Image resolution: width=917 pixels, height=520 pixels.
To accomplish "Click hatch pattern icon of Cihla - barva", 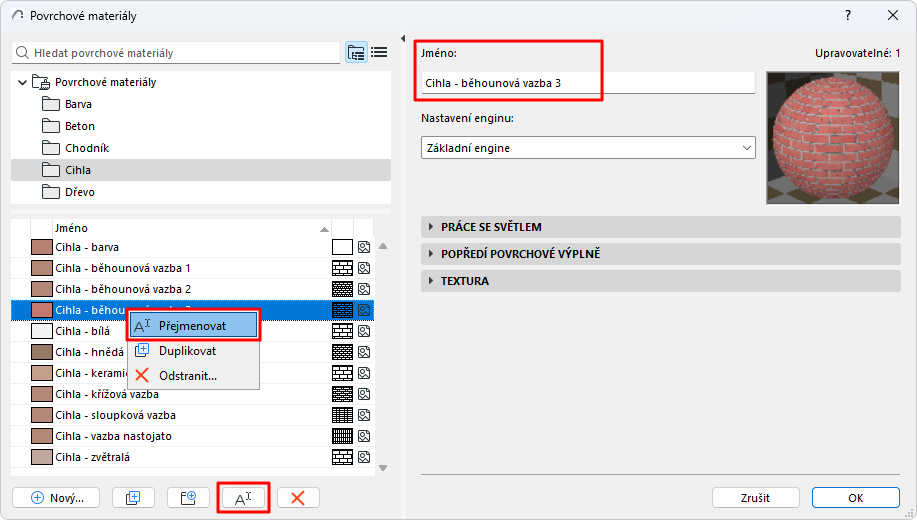I will [342, 247].
